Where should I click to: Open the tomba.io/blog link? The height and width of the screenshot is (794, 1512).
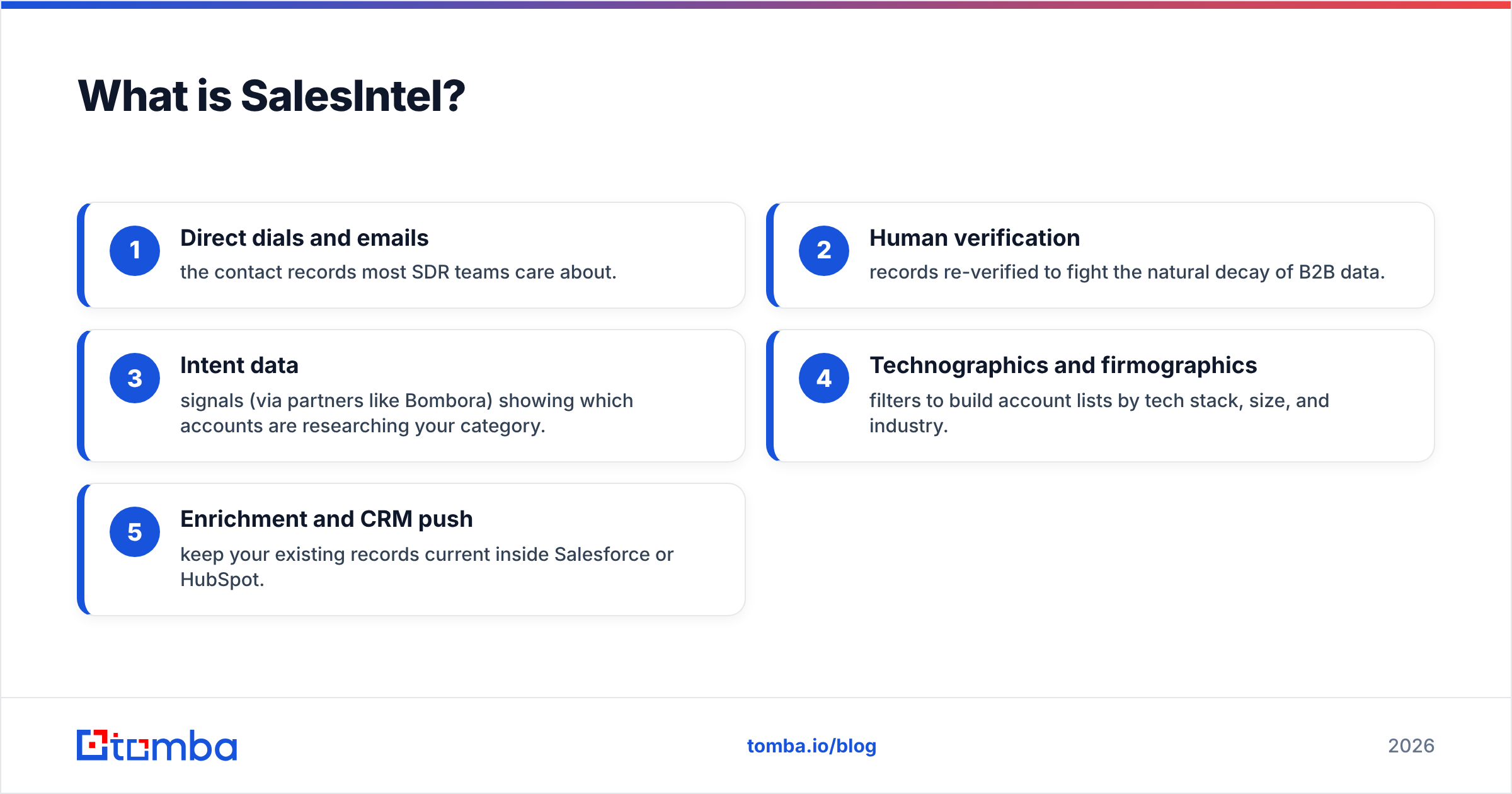tap(811, 745)
